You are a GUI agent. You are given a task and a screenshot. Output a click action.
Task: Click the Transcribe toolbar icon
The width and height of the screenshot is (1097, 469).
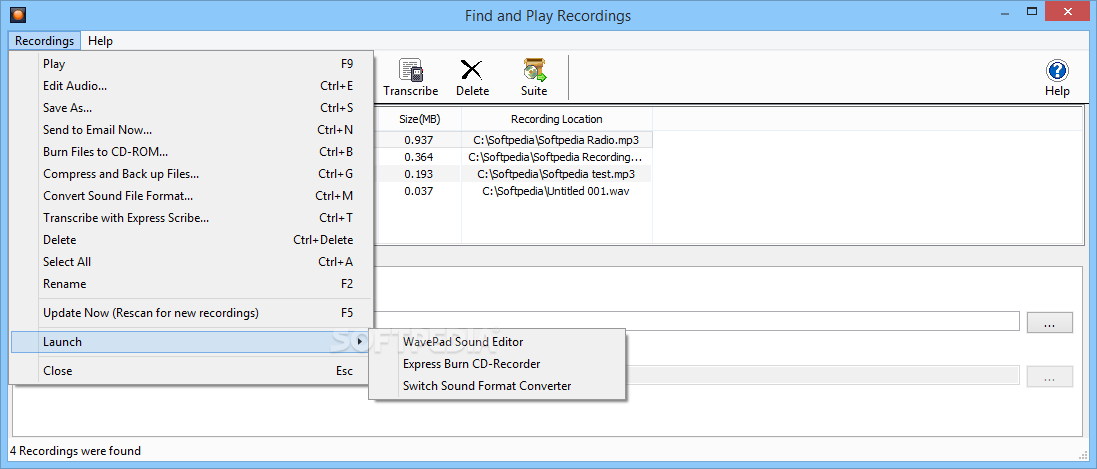click(x=411, y=77)
